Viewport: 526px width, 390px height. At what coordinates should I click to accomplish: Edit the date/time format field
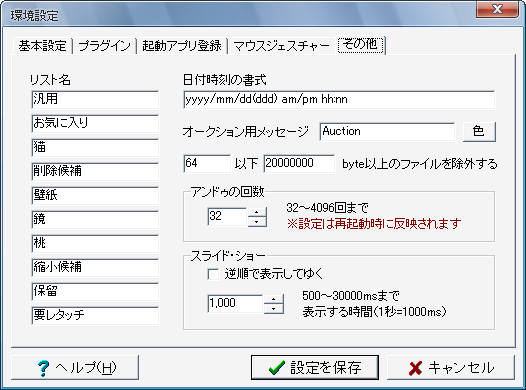(x=339, y=99)
